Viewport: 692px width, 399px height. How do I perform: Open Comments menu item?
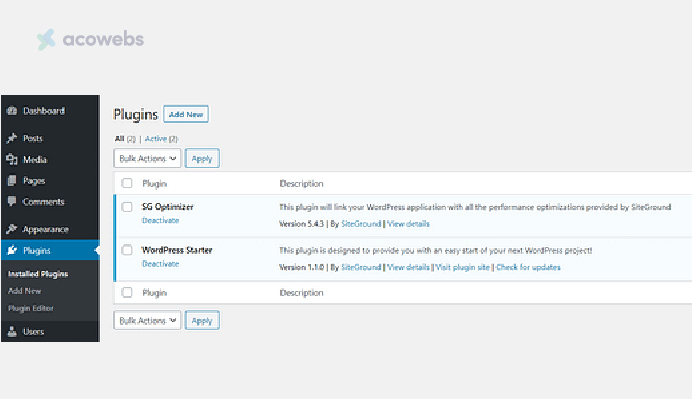[50, 201]
